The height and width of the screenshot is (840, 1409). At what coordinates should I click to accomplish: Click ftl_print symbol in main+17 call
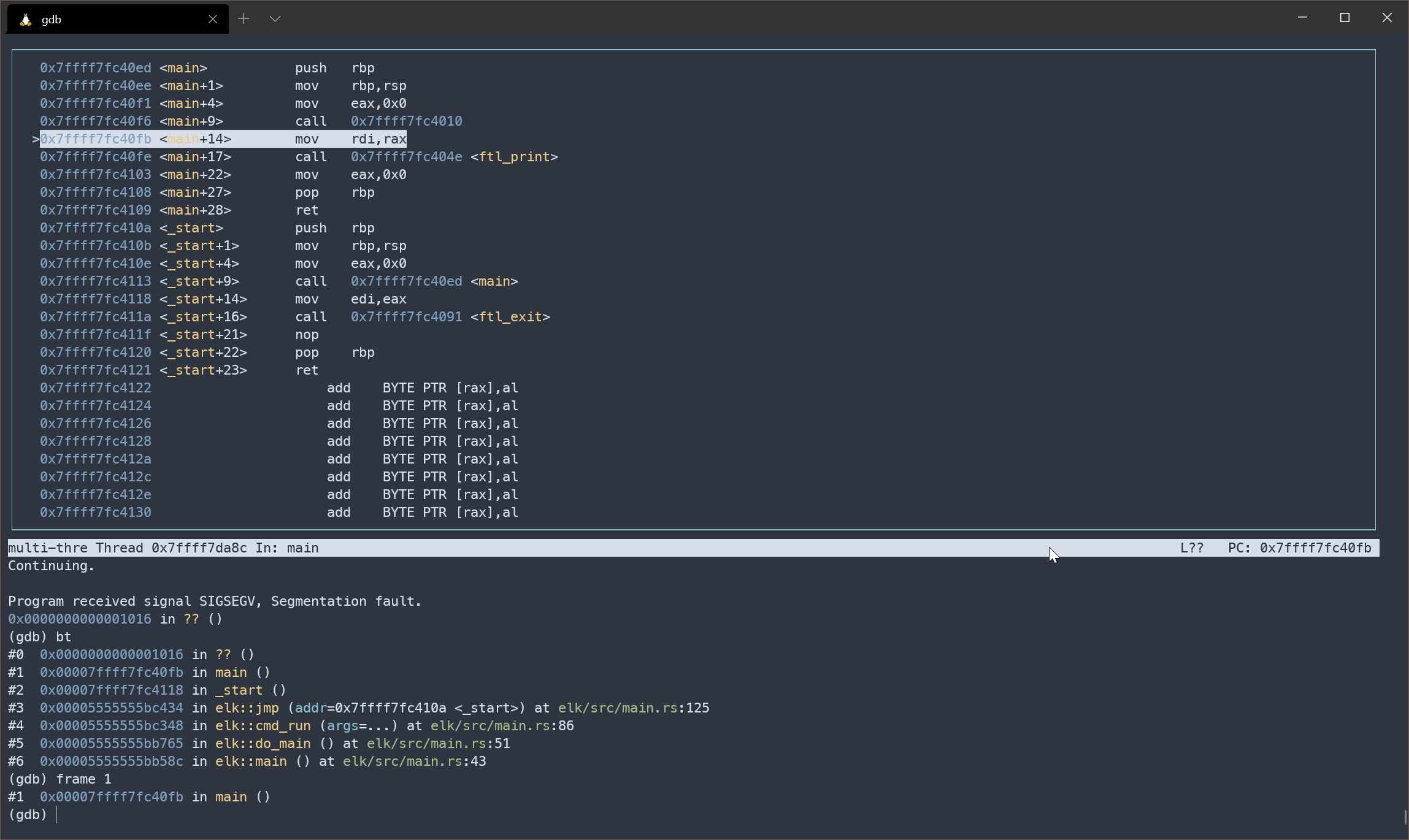(x=514, y=157)
